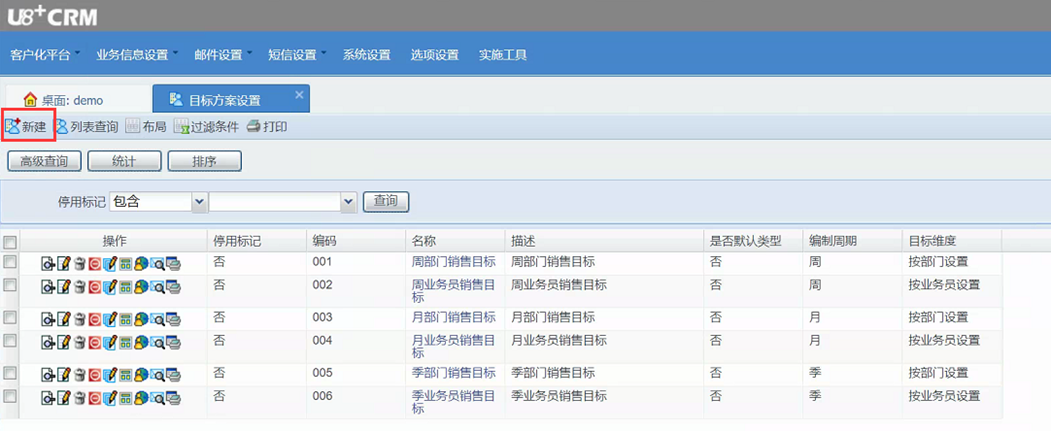This screenshot has height=431, width=1051.
Task: Check the checkbox for row 006
Action: pyautogui.click(x=10, y=395)
